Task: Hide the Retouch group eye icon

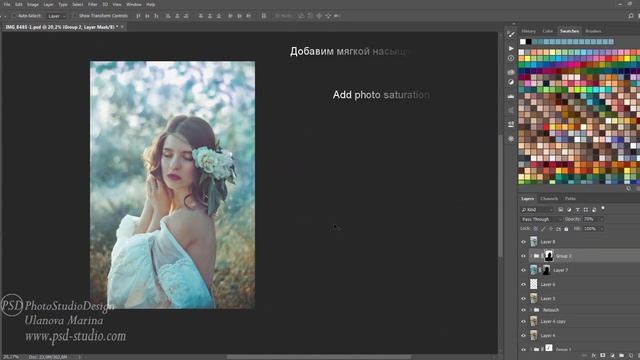Action: (524, 310)
